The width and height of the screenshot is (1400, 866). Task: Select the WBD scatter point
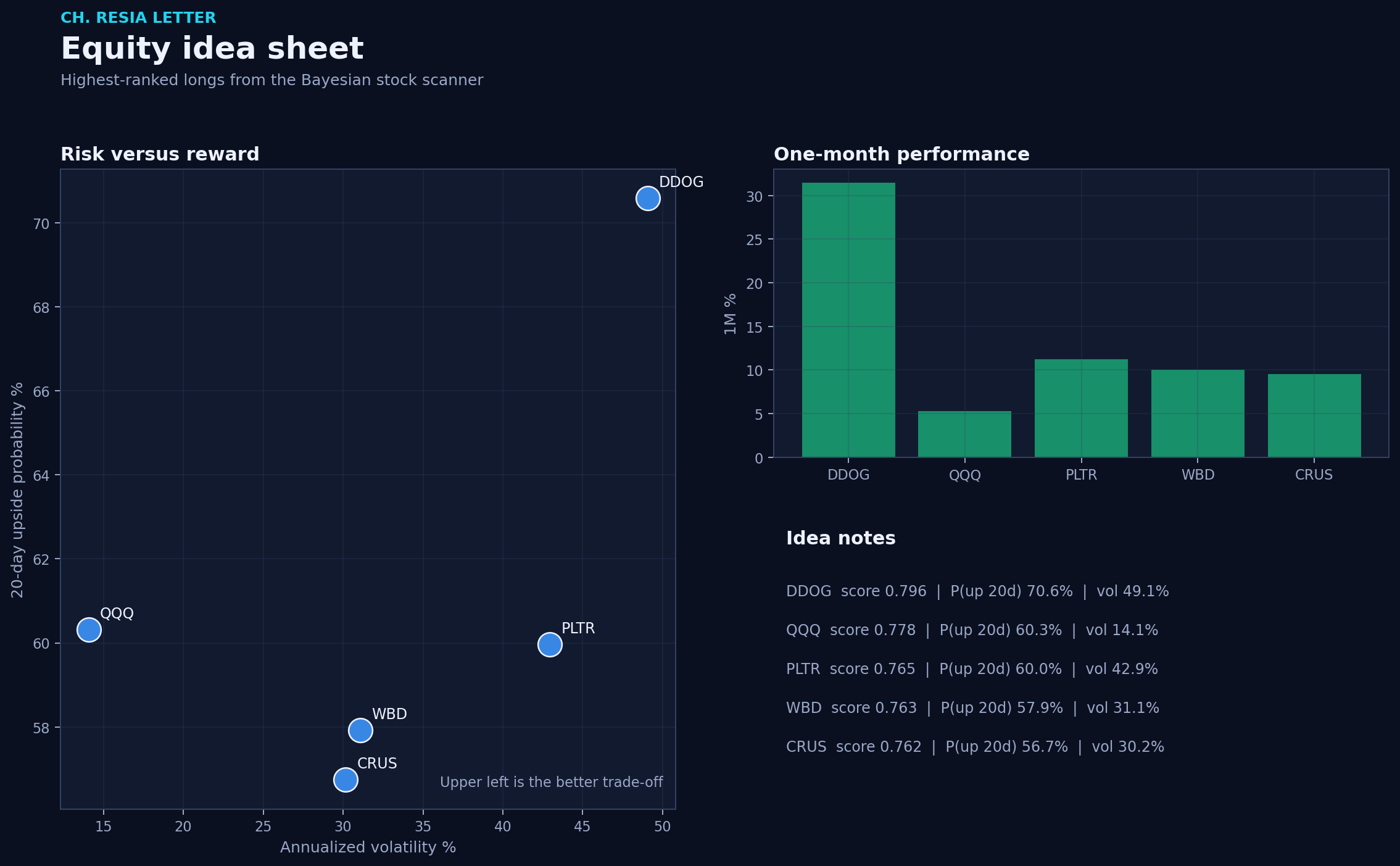coord(360,730)
